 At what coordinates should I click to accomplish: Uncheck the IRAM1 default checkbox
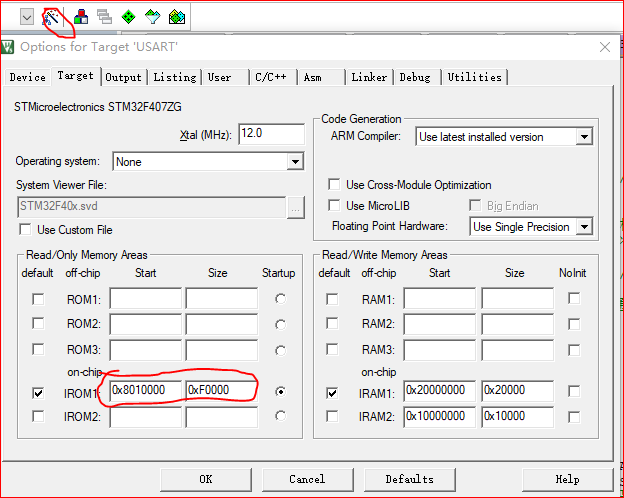[332, 393]
